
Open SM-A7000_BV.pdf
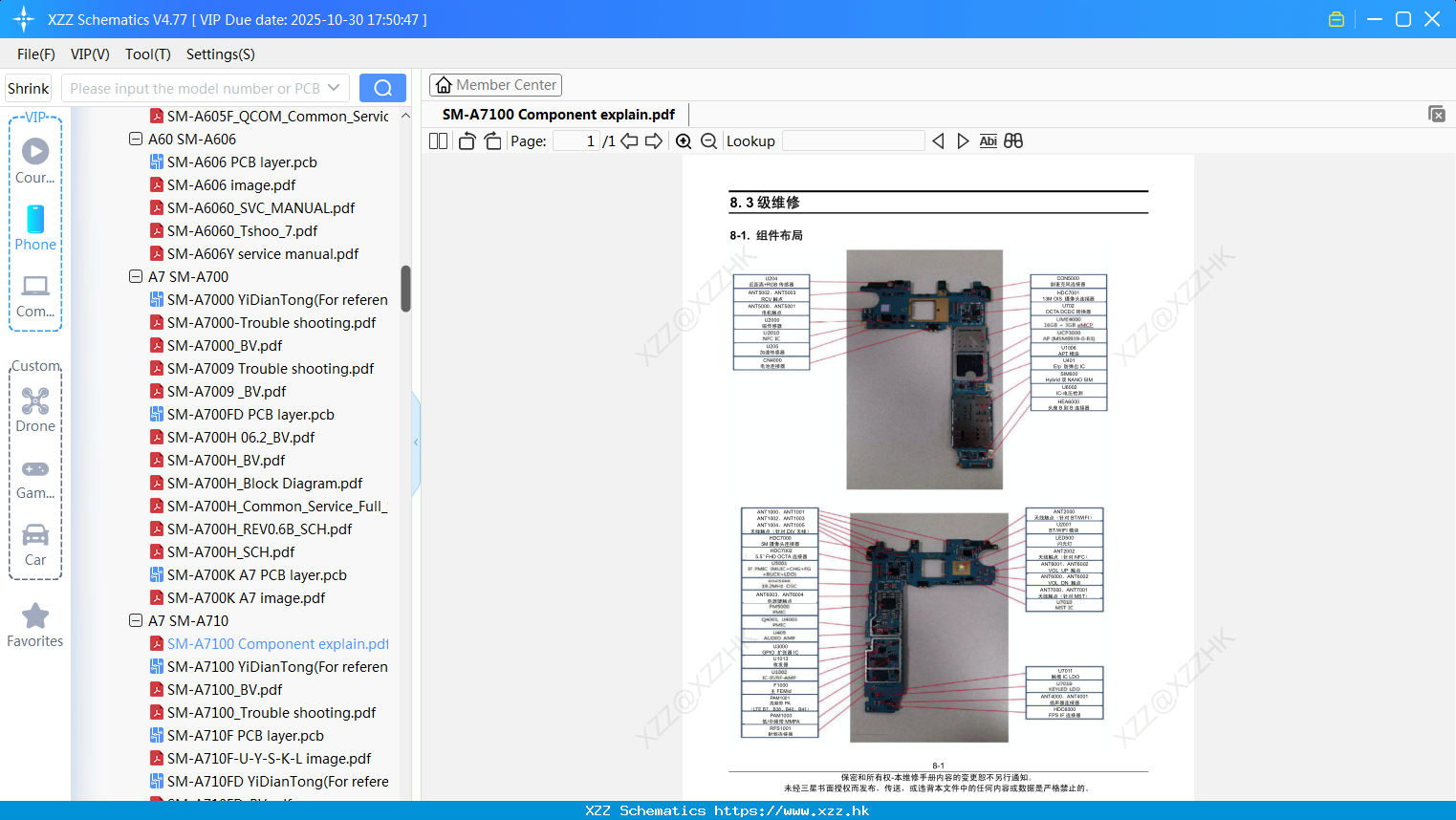tap(225, 345)
